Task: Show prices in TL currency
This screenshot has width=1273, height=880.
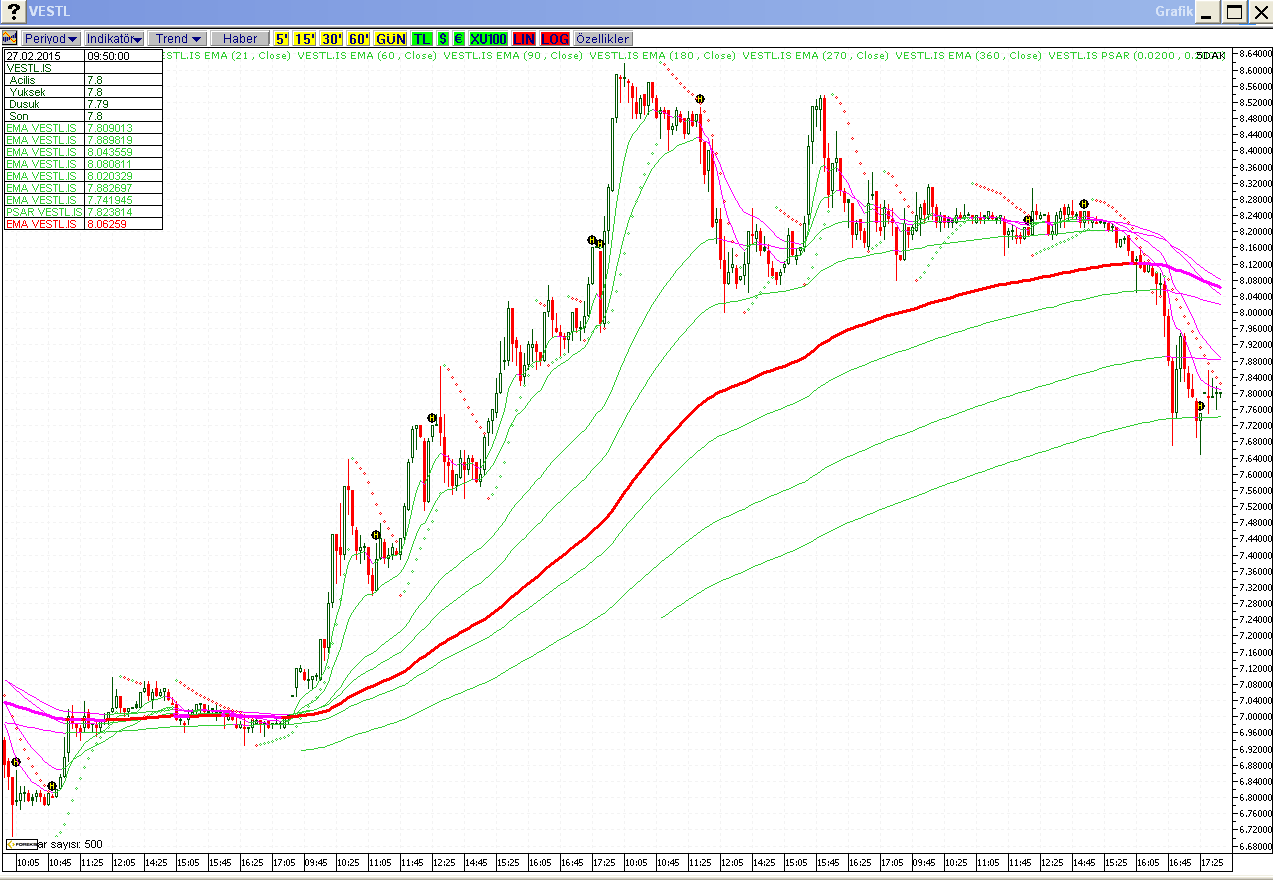Action: 422,38
